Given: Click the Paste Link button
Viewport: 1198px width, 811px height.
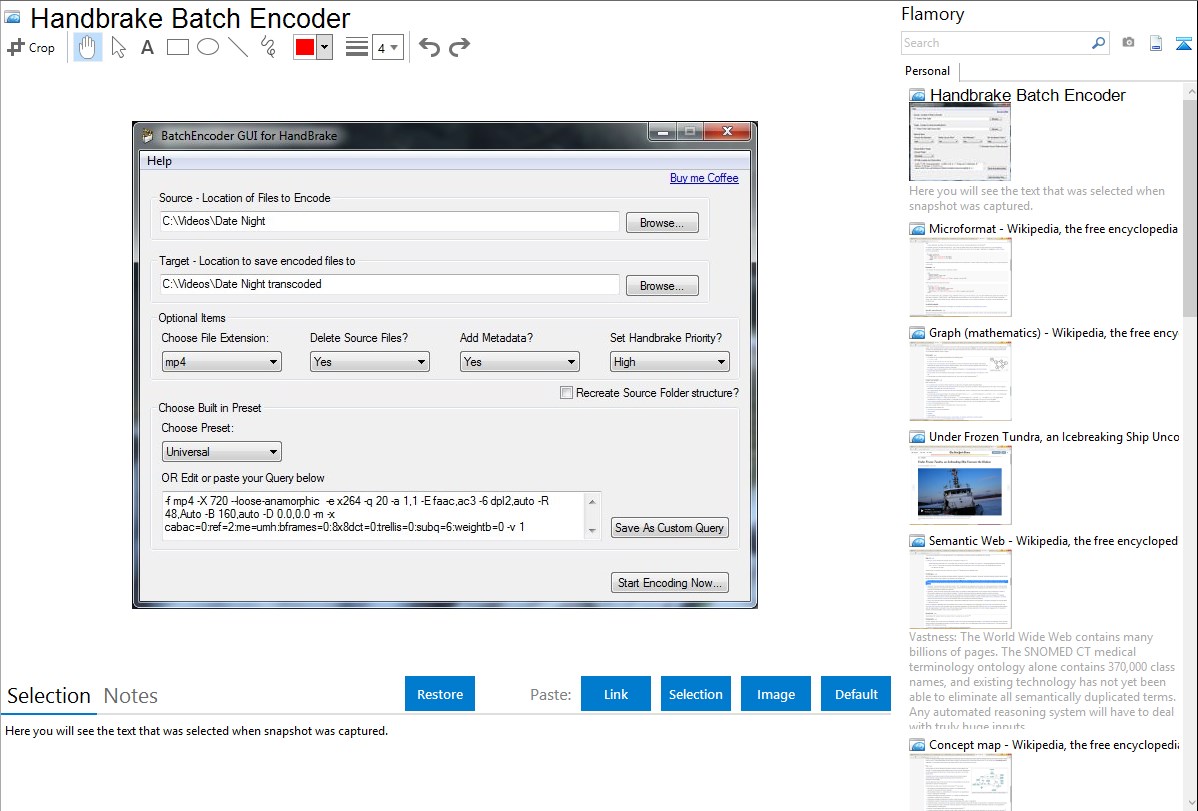Looking at the screenshot, I should tap(616, 694).
